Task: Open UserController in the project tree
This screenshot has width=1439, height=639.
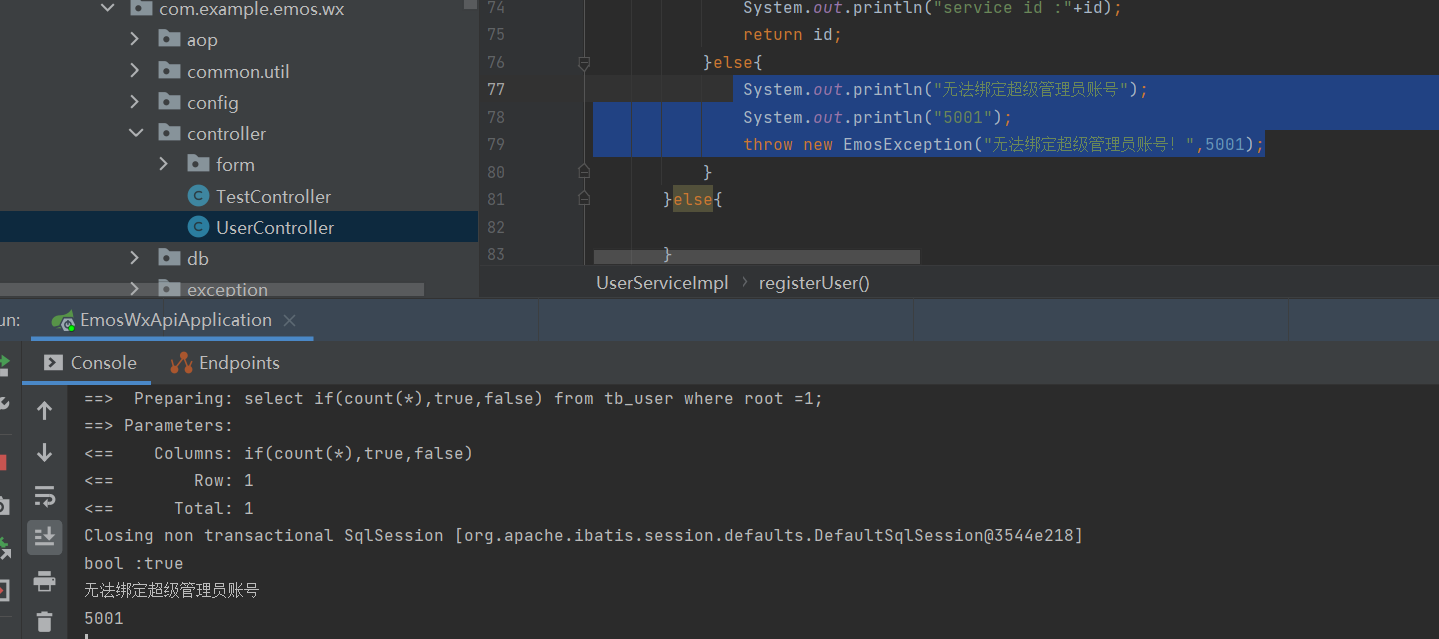Action: [275, 228]
